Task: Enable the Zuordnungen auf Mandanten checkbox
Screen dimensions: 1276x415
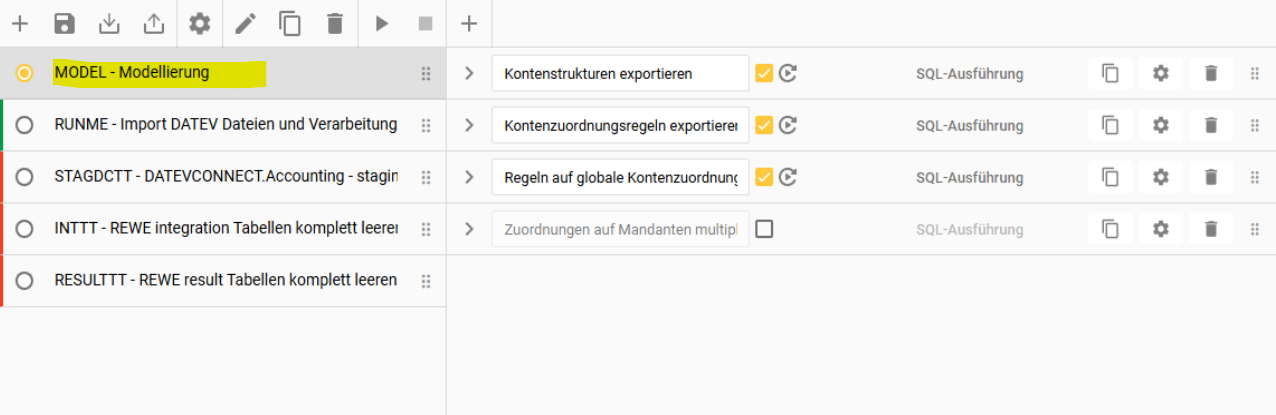Action: coord(764,229)
